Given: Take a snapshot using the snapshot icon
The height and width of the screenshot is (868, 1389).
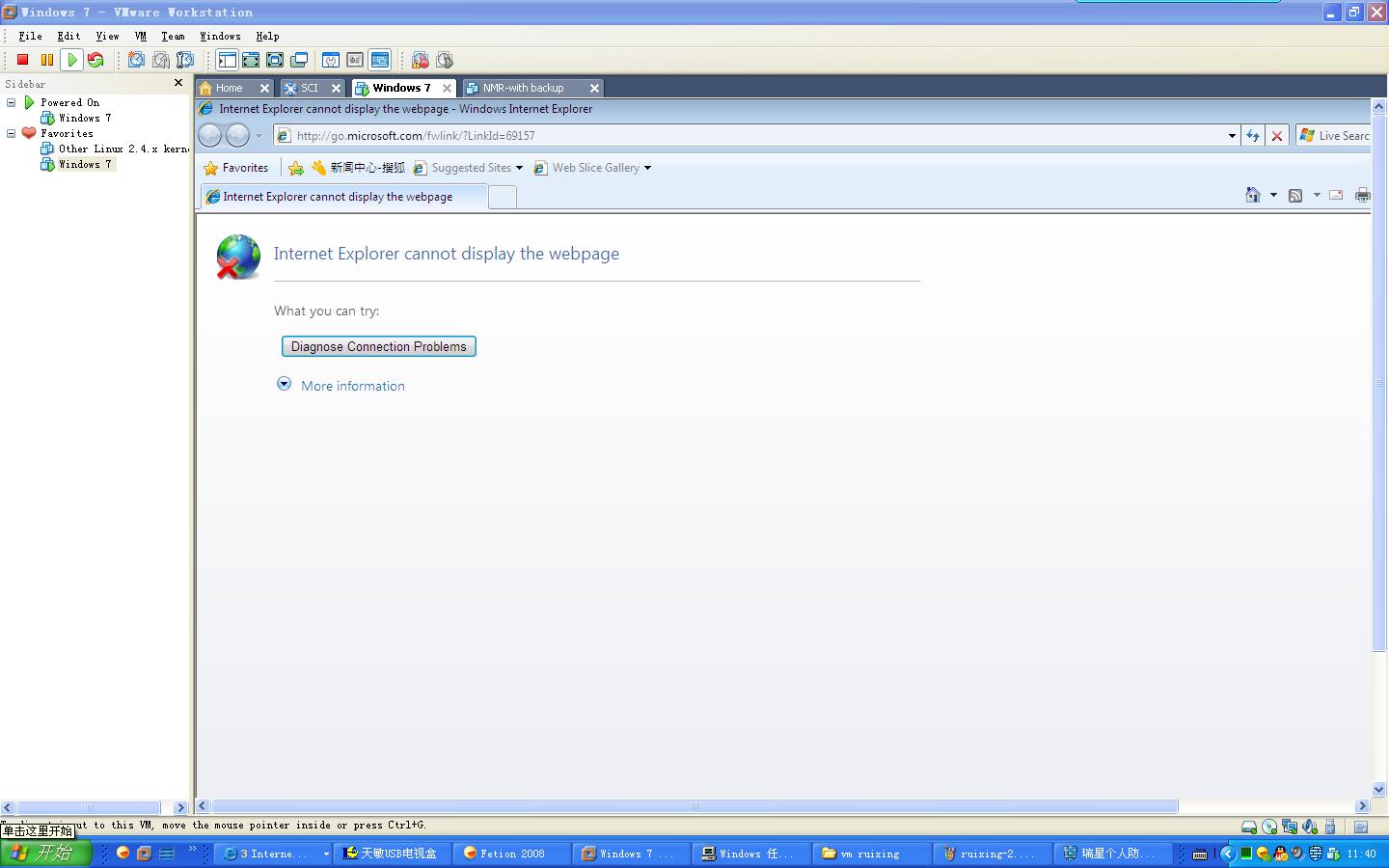Looking at the screenshot, I should (137, 60).
